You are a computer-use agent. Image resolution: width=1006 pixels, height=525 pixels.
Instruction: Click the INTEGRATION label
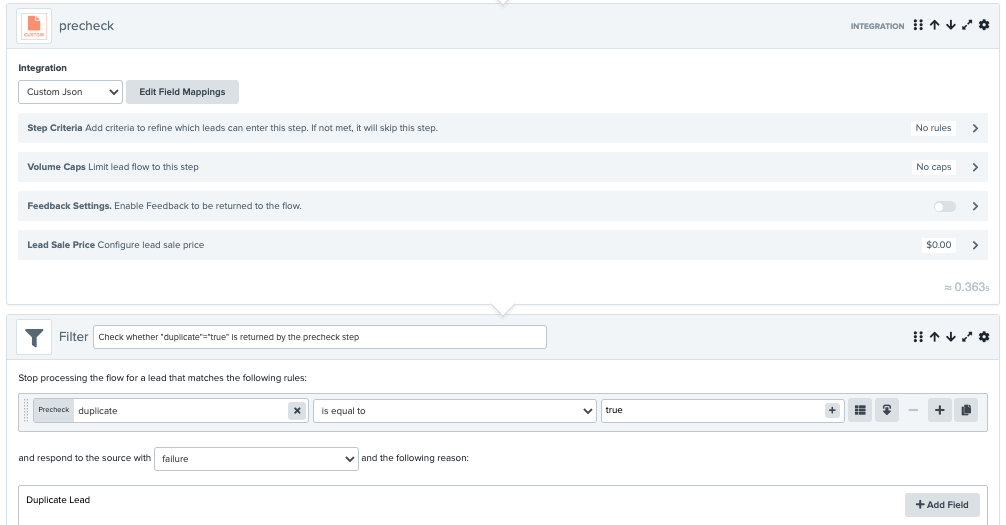click(877, 26)
